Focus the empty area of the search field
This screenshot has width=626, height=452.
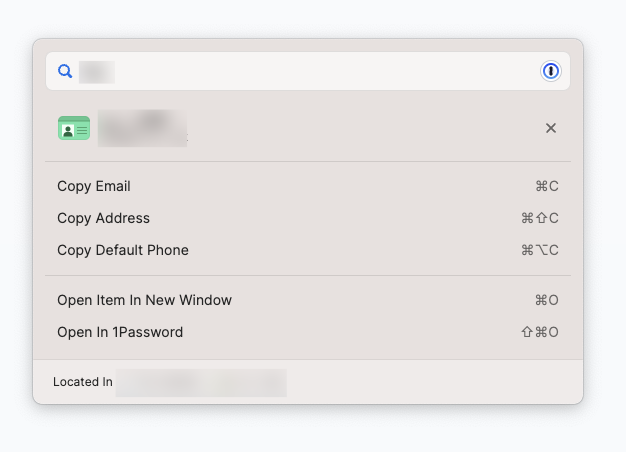point(320,71)
